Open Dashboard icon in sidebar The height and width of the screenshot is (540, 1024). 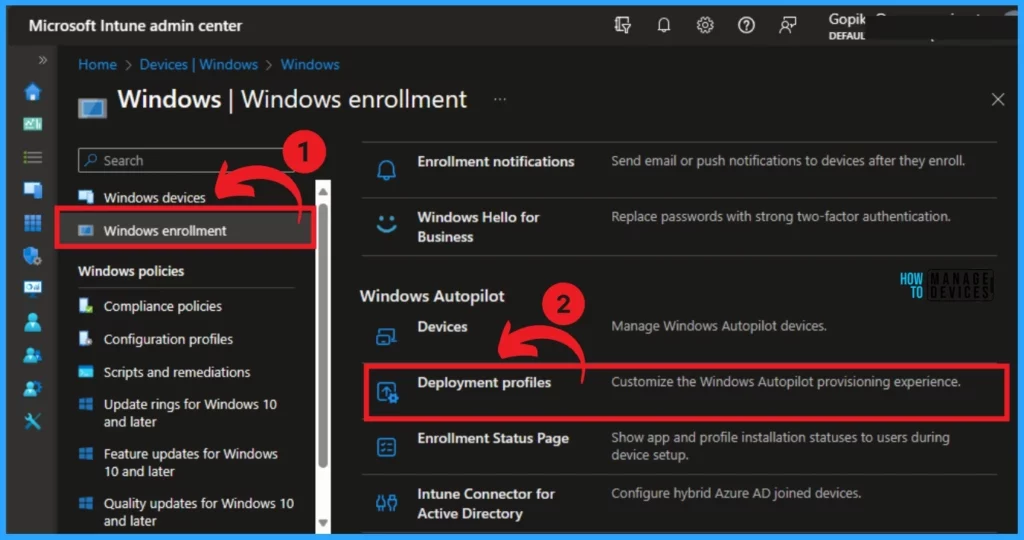click(33, 124)
